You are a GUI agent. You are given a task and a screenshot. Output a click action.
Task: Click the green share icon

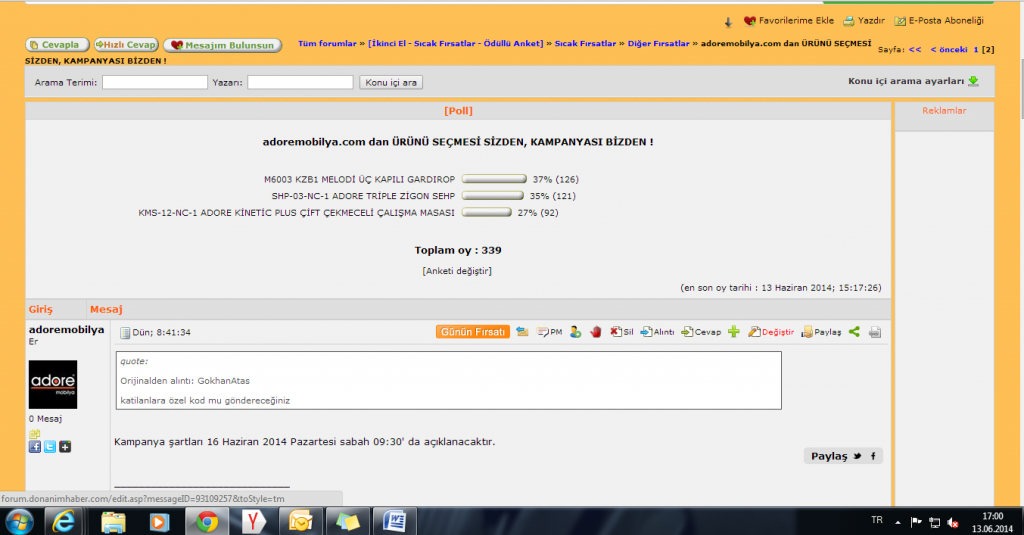854,332
